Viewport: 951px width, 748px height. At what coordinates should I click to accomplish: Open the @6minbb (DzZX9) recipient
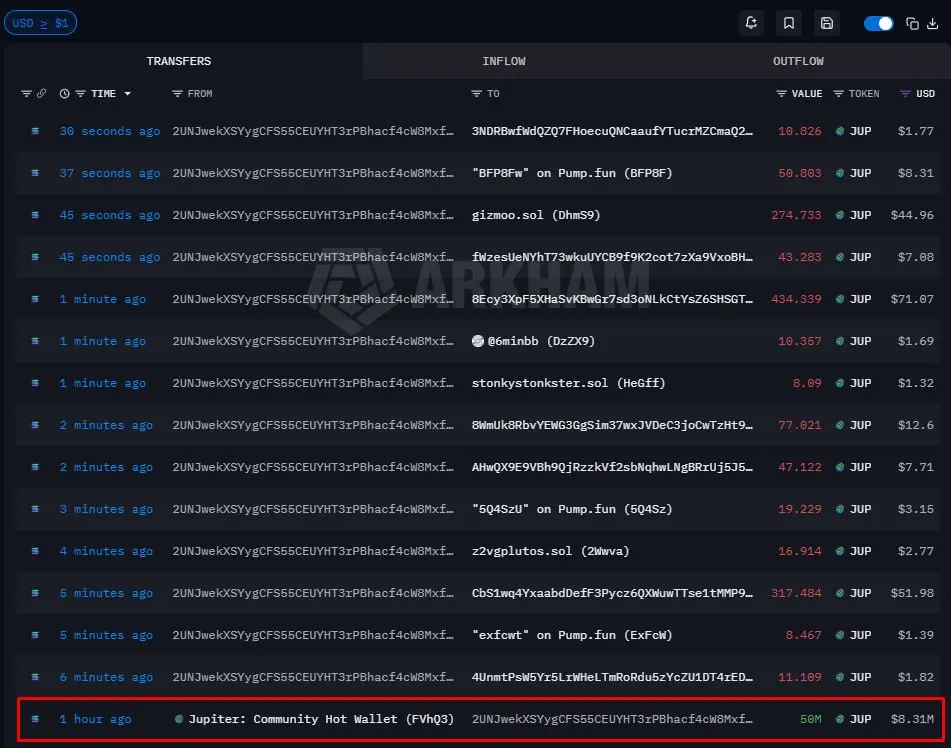(x=541, y=341)
